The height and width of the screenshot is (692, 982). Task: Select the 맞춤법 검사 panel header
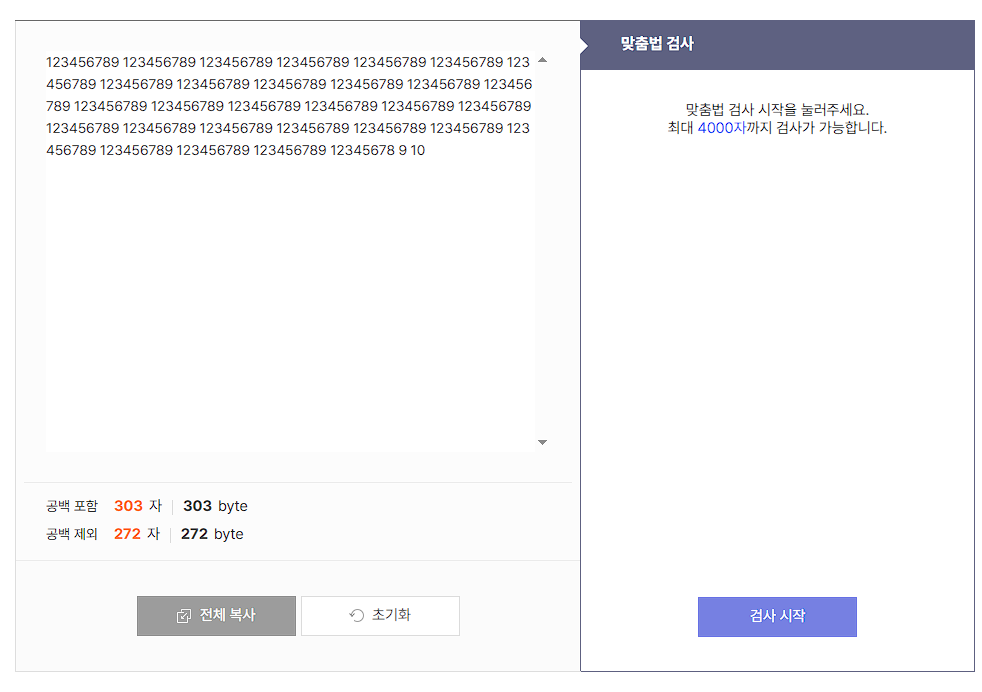tap(777, 44)
